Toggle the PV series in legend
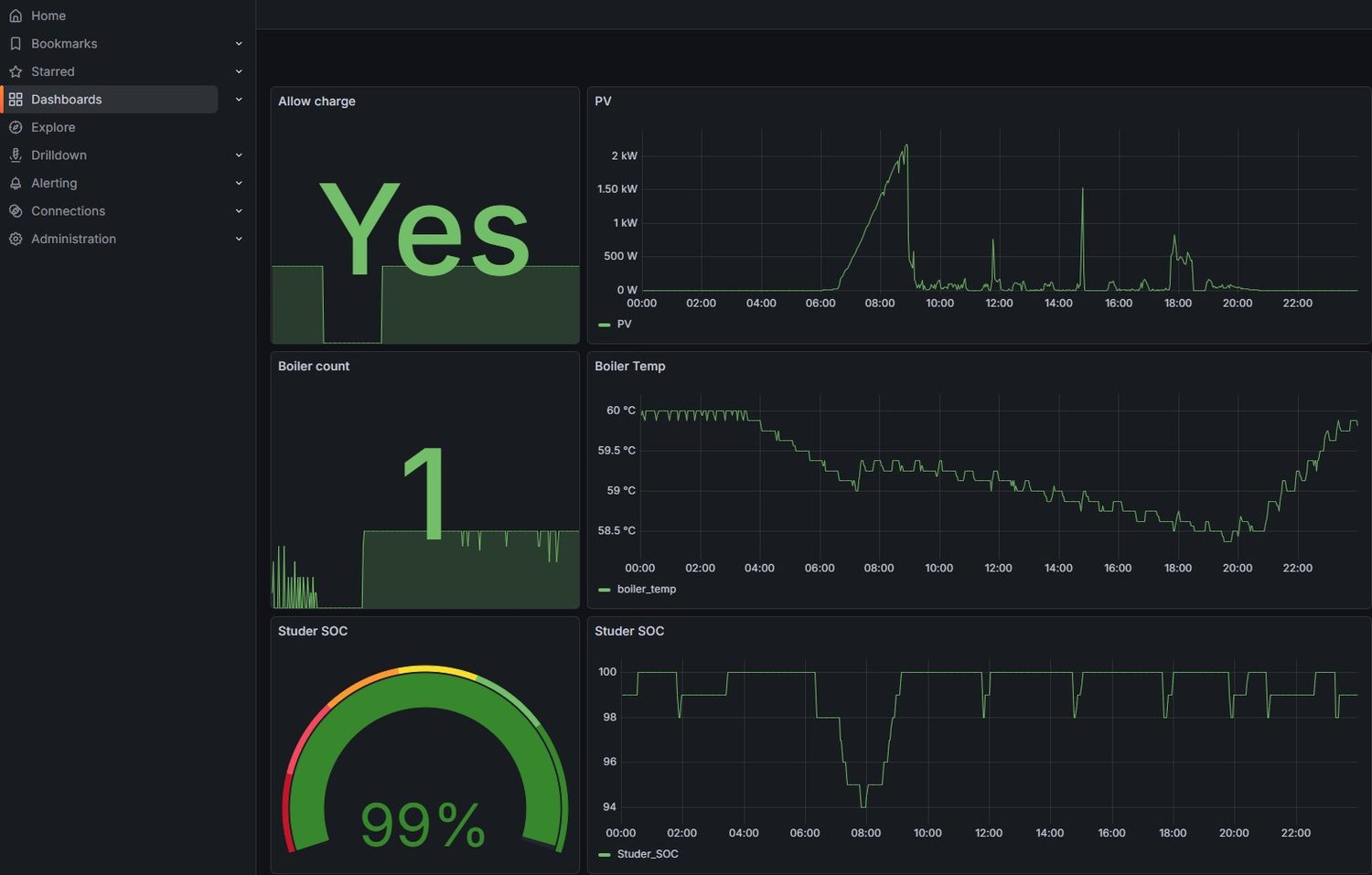 pyautogui.click(x=625, y=325)
